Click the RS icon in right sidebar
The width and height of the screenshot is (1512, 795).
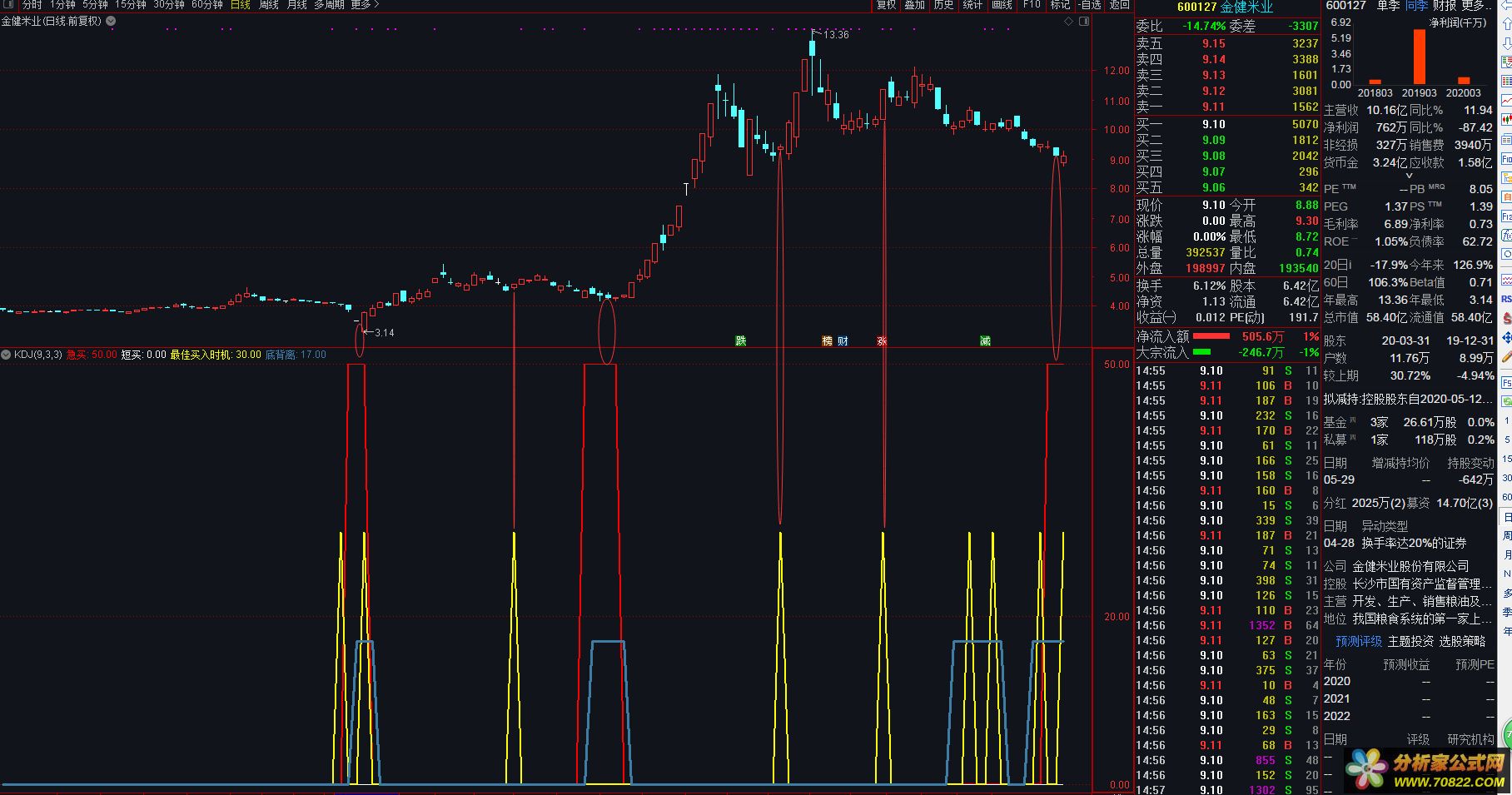(x=1506, y=300)
